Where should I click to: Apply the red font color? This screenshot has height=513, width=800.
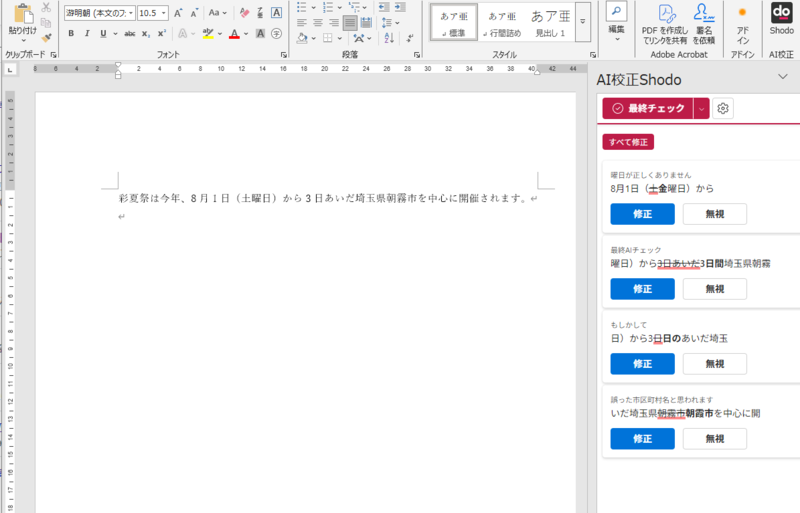[x=234, y=34]
